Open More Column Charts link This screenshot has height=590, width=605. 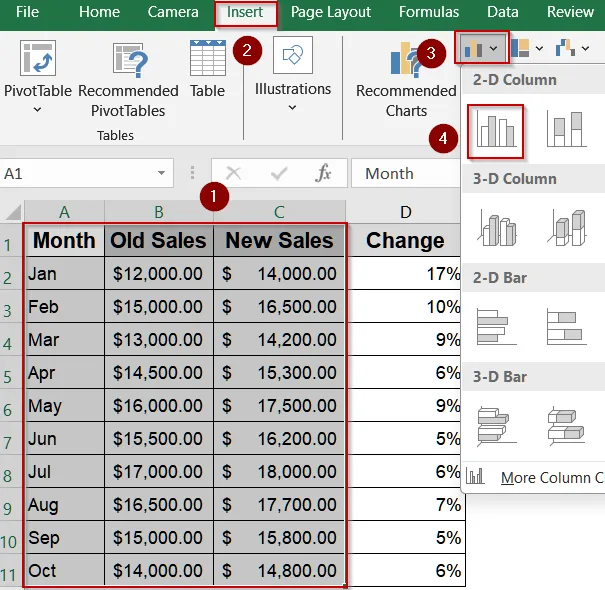[552, 478]
